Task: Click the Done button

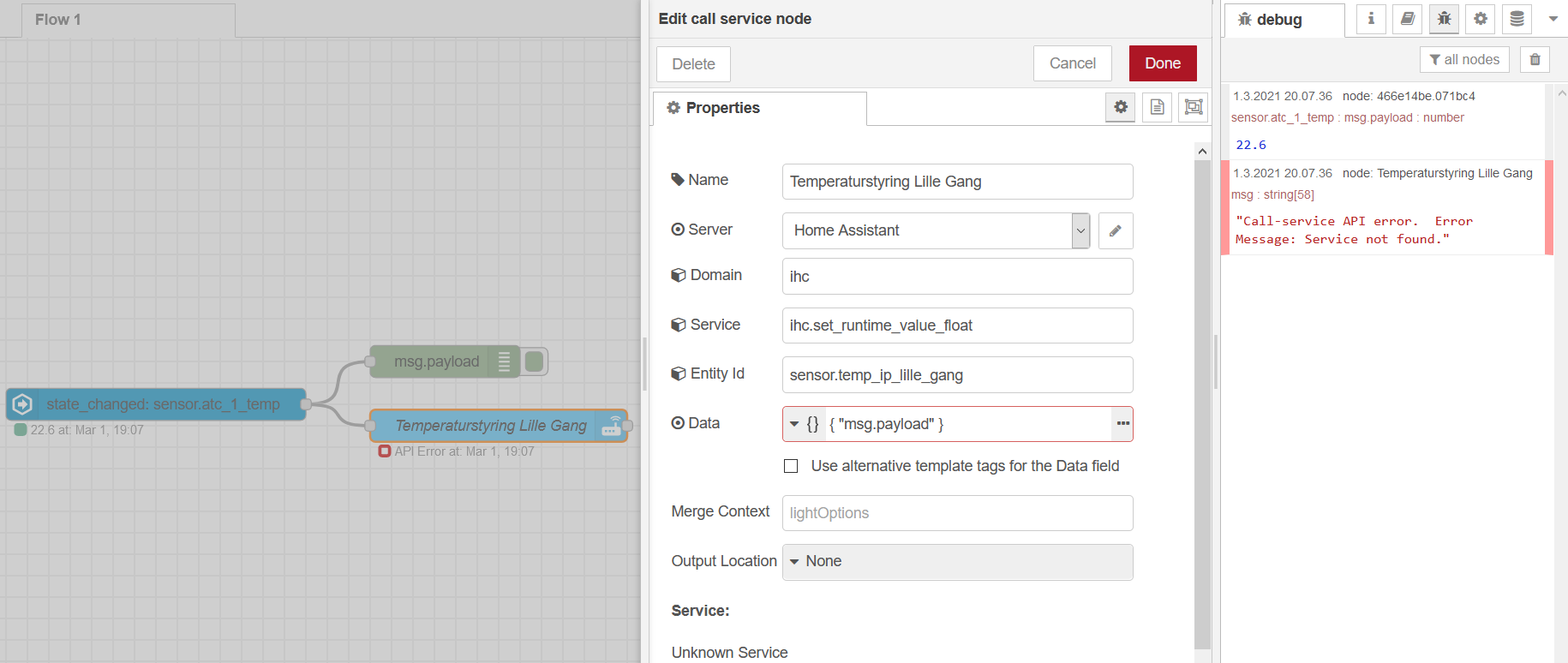Action: 1162,63
